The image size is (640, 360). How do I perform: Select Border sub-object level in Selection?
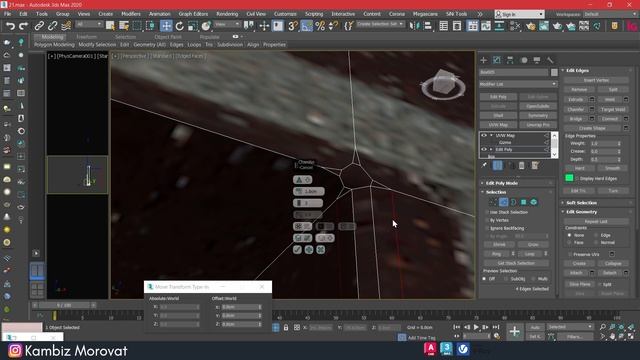(513, 202)
